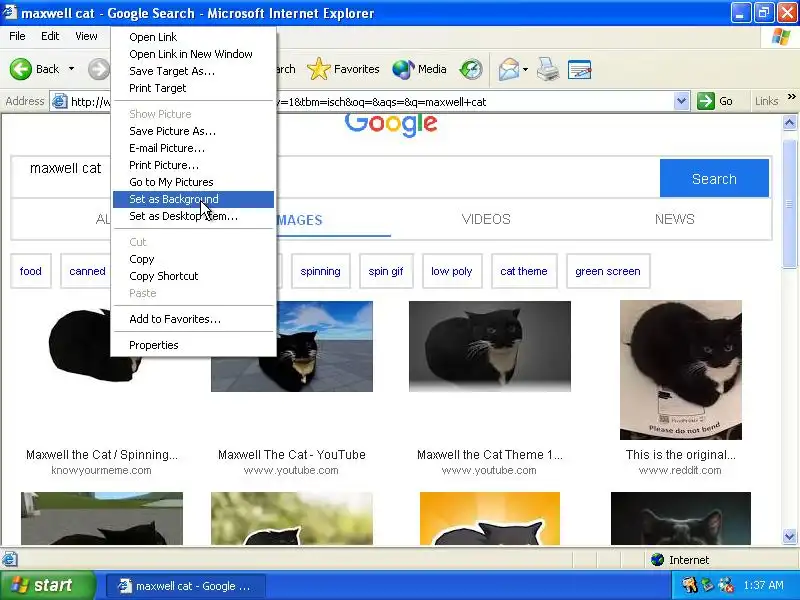Select the maxwell cat - Google taskbar button

[x=186, y=586]
